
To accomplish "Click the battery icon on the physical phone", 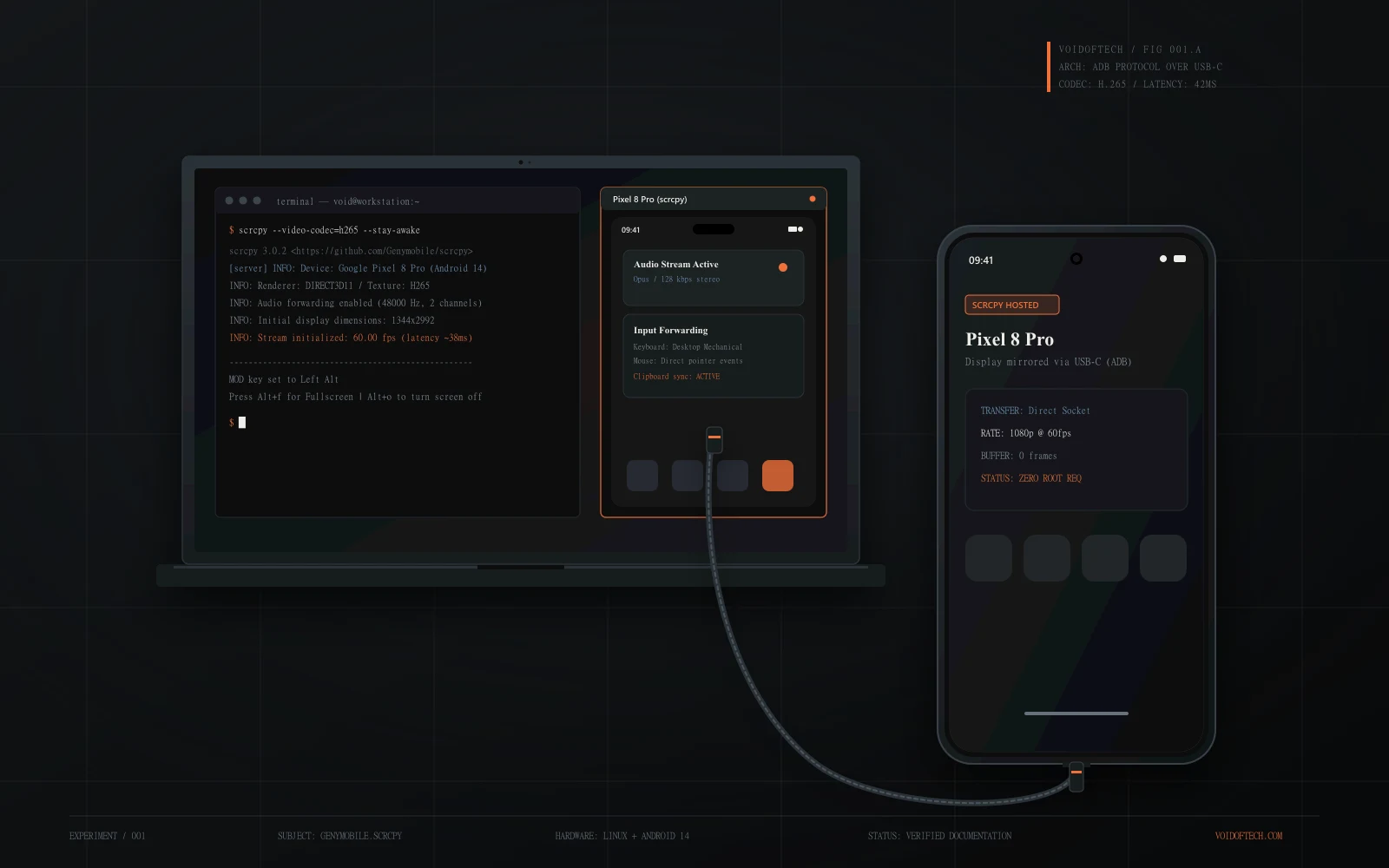I will (x=1180, y=259).
